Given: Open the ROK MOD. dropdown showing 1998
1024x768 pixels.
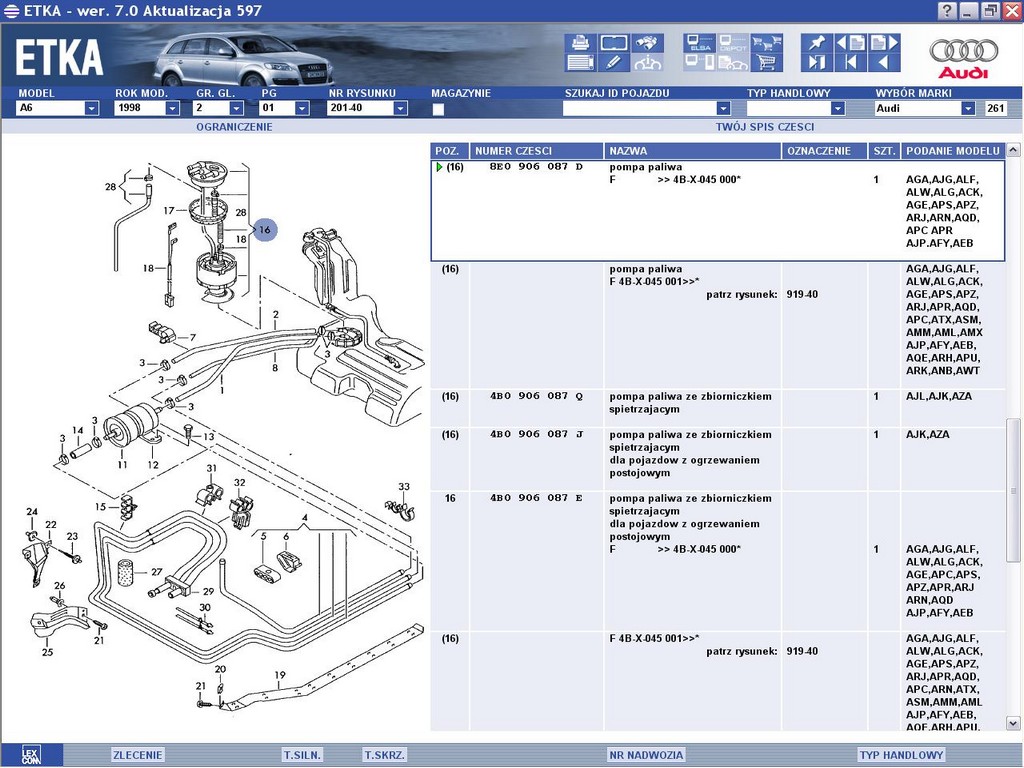Looking at the screenshot, I should (172, 108).
